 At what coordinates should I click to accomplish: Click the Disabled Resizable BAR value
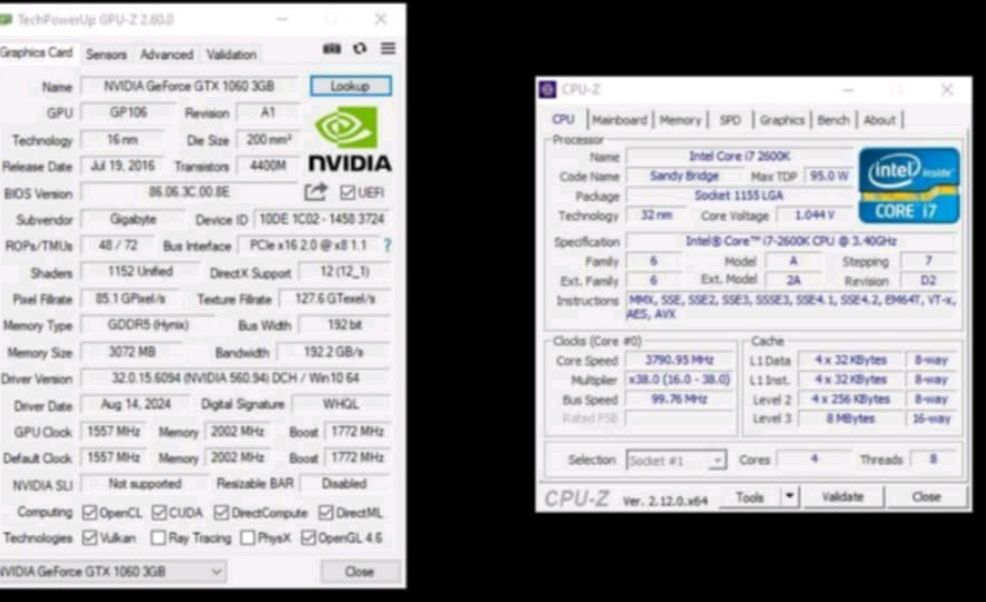pos(344,484)
